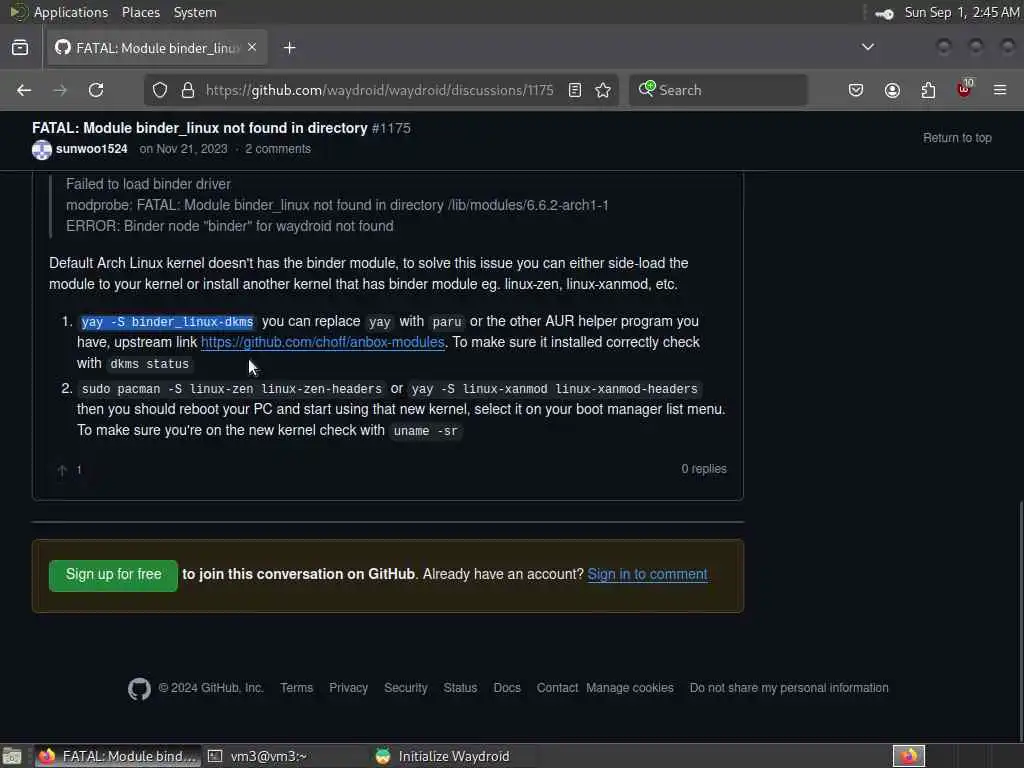
Task: Upvote the answer with the arrow icon
Action: 62,470
